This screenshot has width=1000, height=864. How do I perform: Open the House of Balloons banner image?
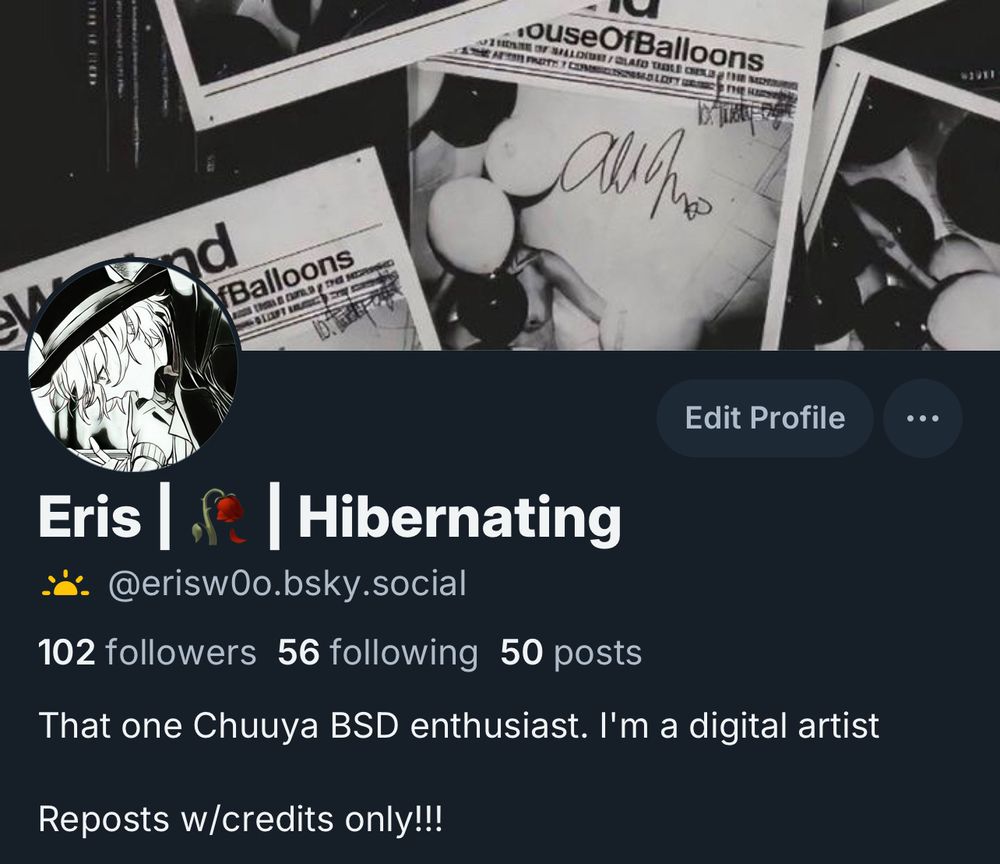click(x=500, y=175)
